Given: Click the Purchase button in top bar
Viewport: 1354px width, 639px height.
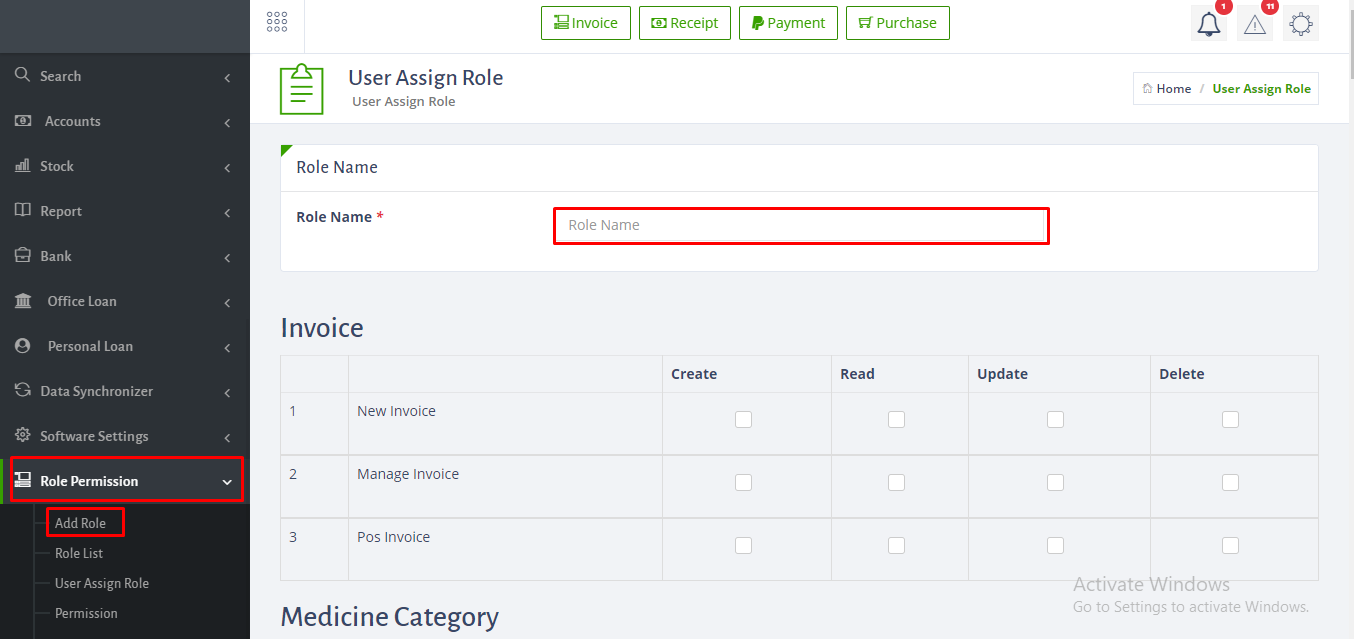Looking at the screenshot, I should [x=898, y=23].
